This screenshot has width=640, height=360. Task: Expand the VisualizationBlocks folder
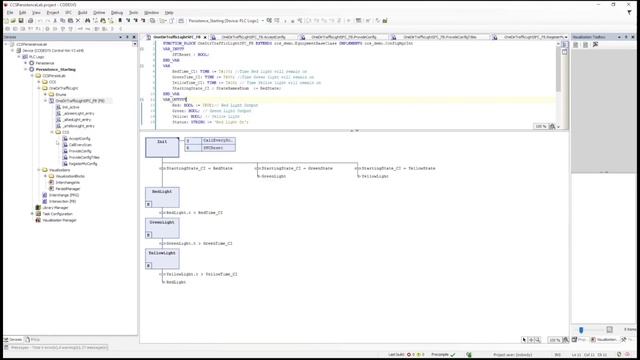[45, 176]
